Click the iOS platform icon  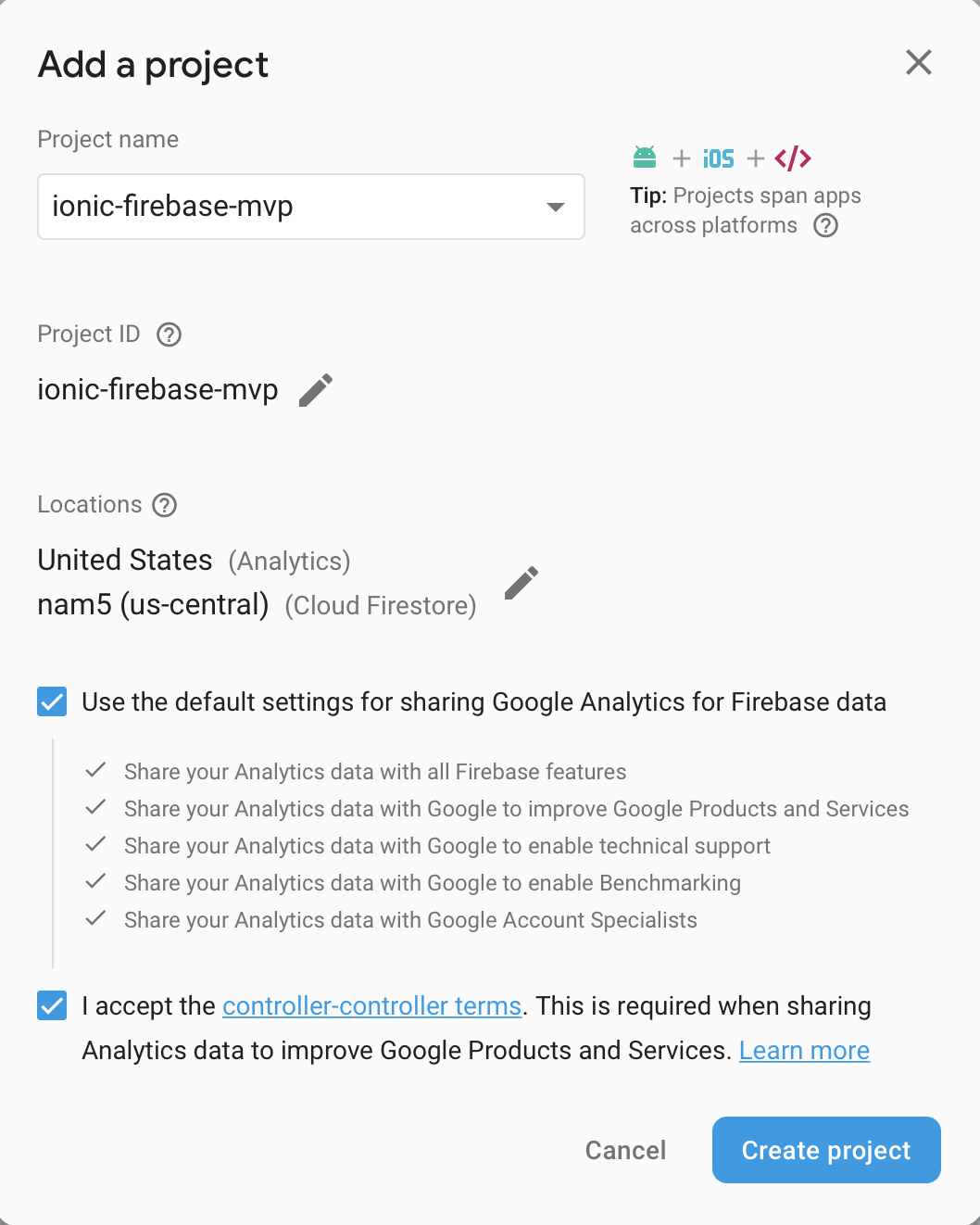click(719, 158)
